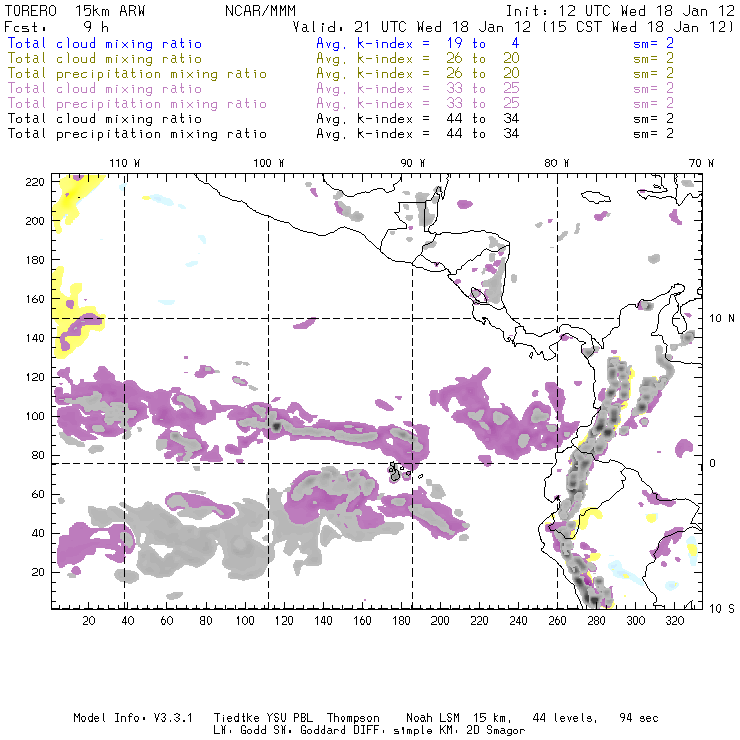Screen dimensions: 740x740
Task: Click the "2D Smagor" footer text
Action: [x=496, y=731]
